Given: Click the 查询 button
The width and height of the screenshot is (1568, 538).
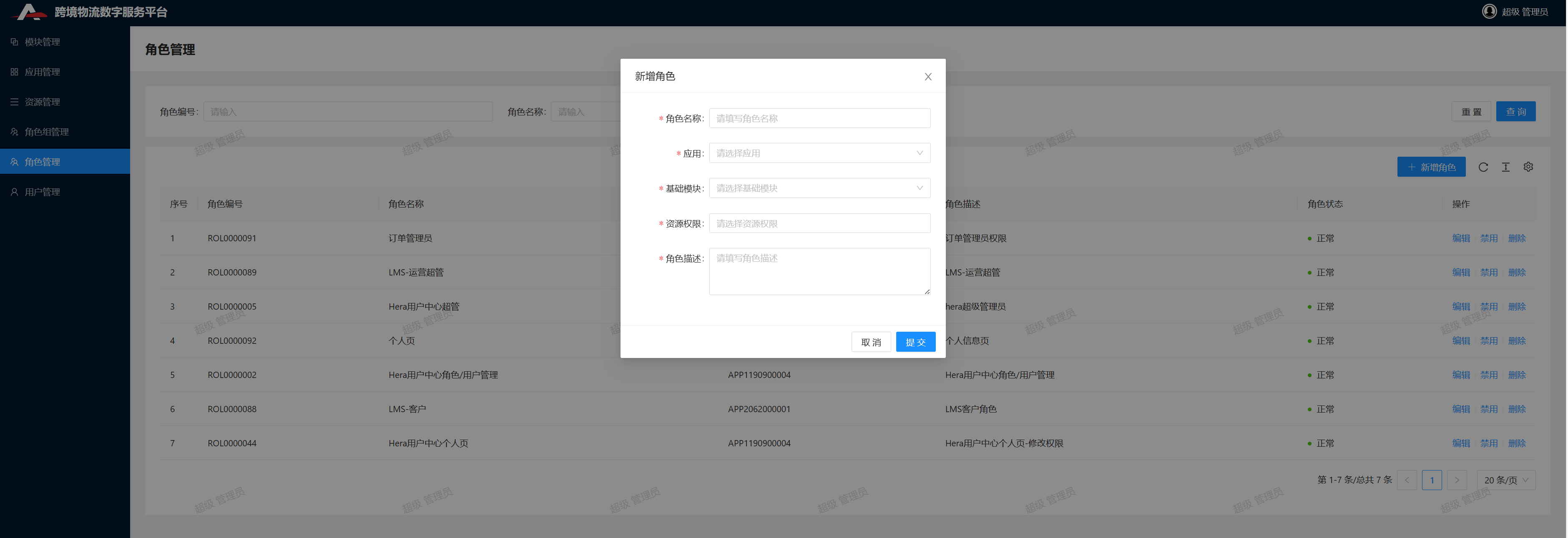Looking at the screenshot, I should (x=1515, y=111).
